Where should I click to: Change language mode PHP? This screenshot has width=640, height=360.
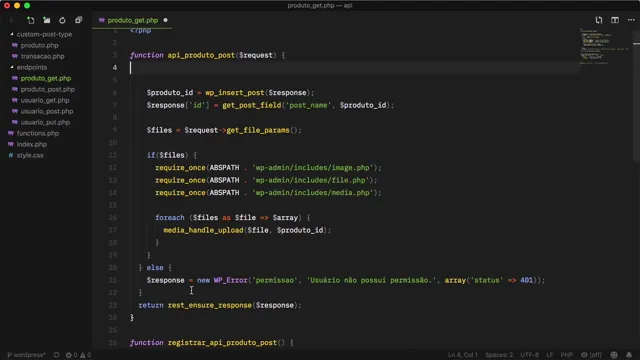[567, 355]
